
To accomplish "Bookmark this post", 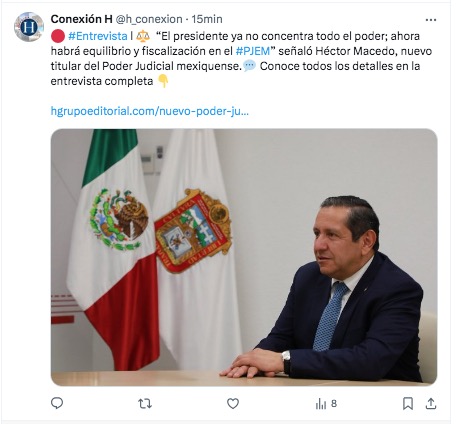I will (408, 404).
